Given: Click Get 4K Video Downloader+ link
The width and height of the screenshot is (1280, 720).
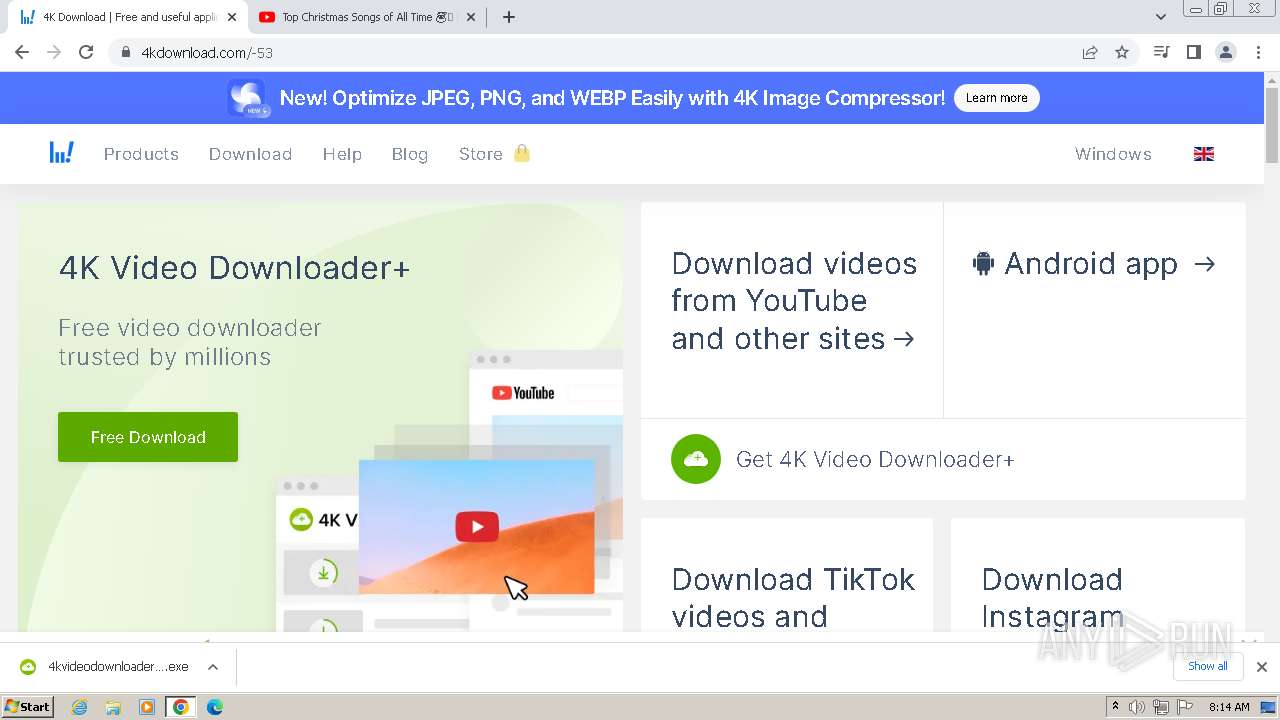Looking at the screenshot, I should 875,459.
